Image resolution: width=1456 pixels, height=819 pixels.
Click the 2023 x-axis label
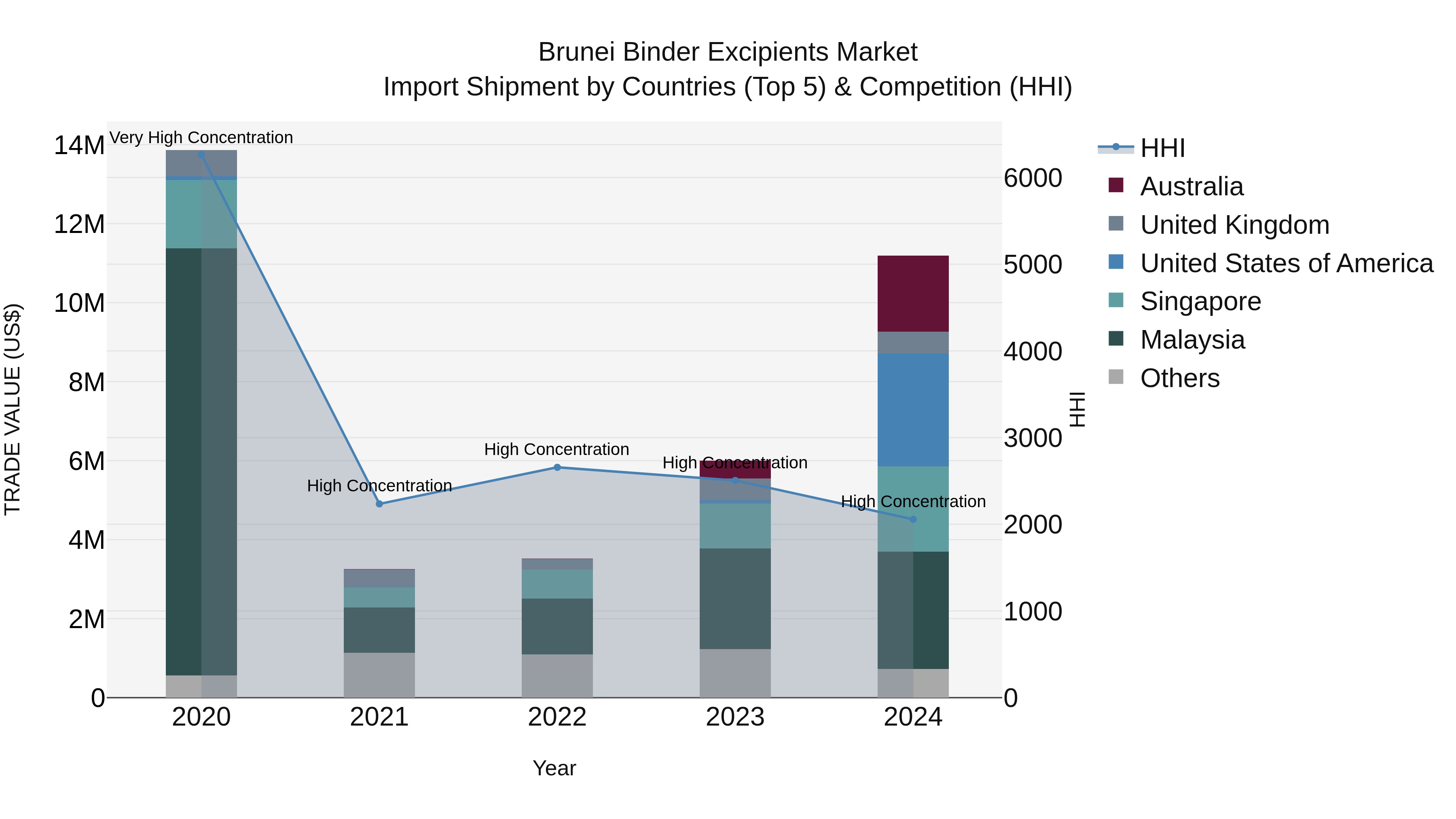[x=735, y=717]
